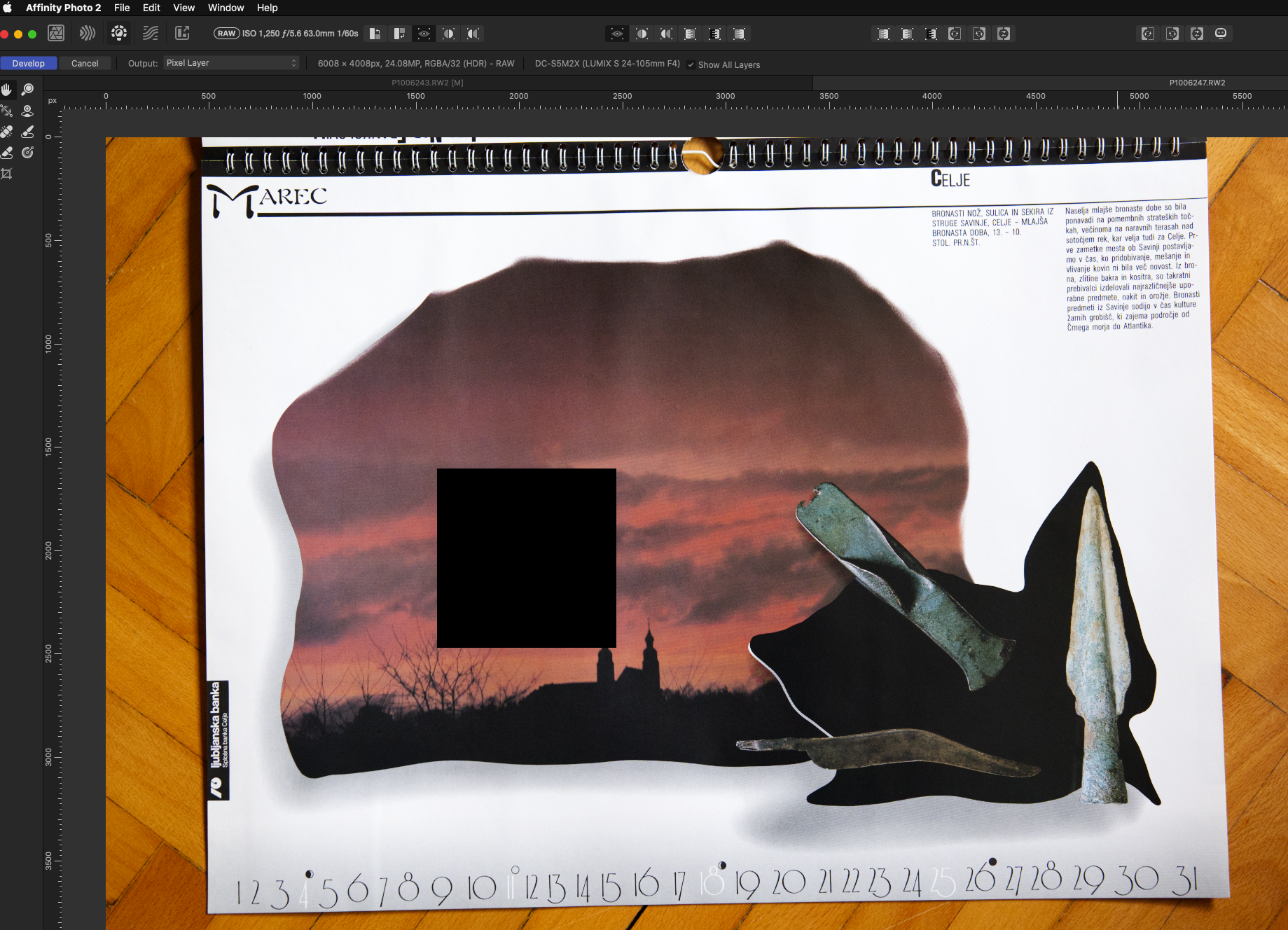This screenshot has height=930, width=1288.
Task: Click the DC-S5M2X camera lens info text
Action: pos(607,63)
